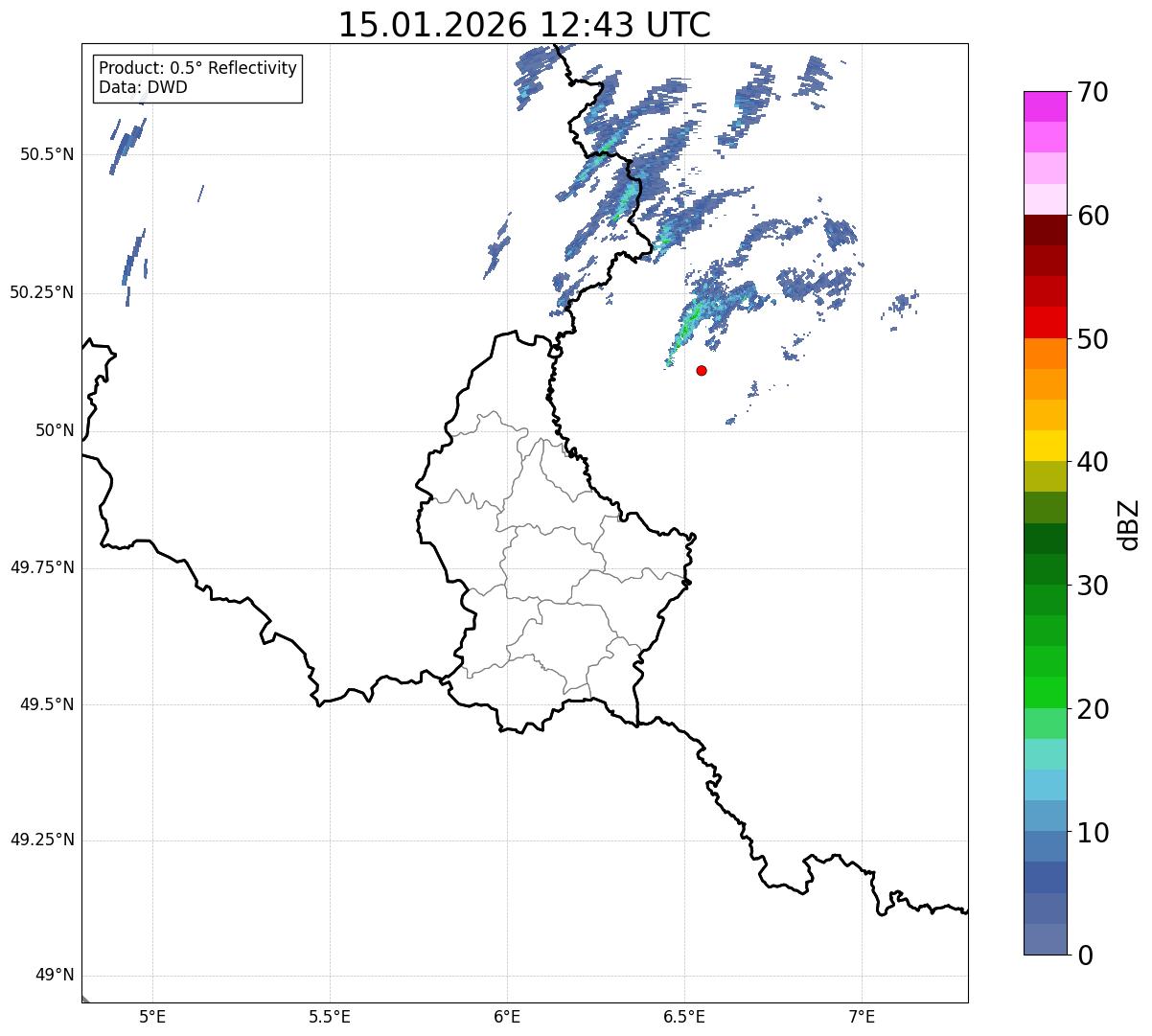Pick the grey-blue swatch at colorbar bottom

[x=1045, y=939]
